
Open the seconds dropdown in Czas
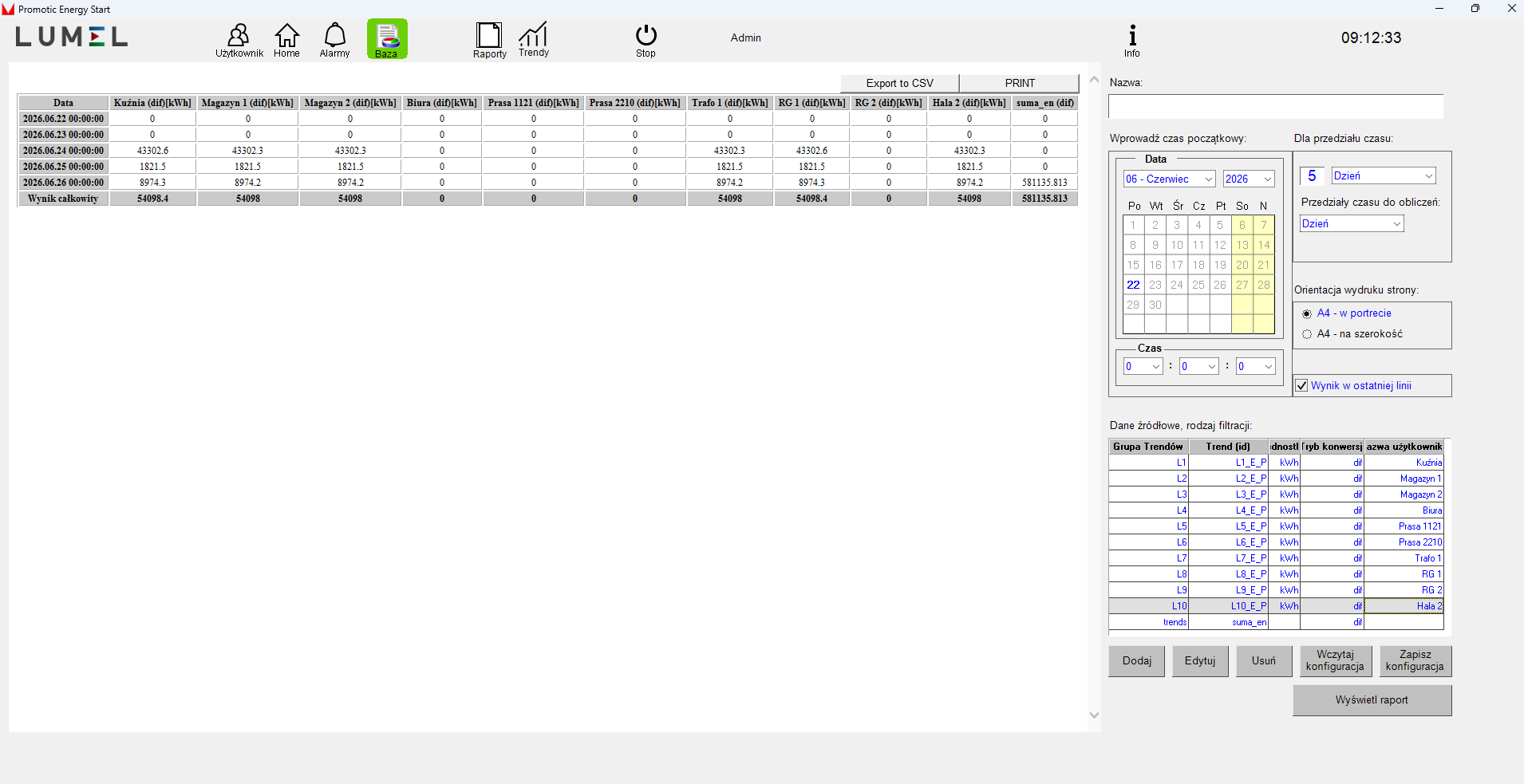pyautogui.click(x=1255, y=366)
